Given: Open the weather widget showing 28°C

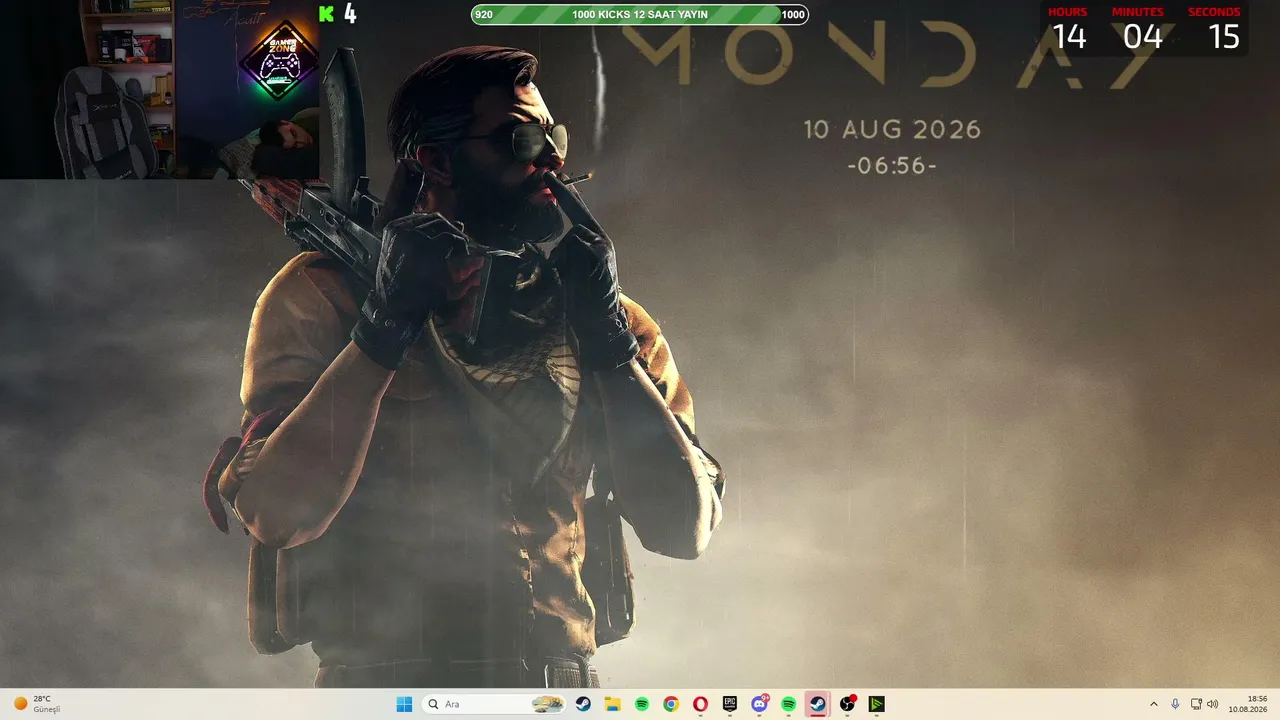Looking at the screenshot, I should [x=38, y=704].
